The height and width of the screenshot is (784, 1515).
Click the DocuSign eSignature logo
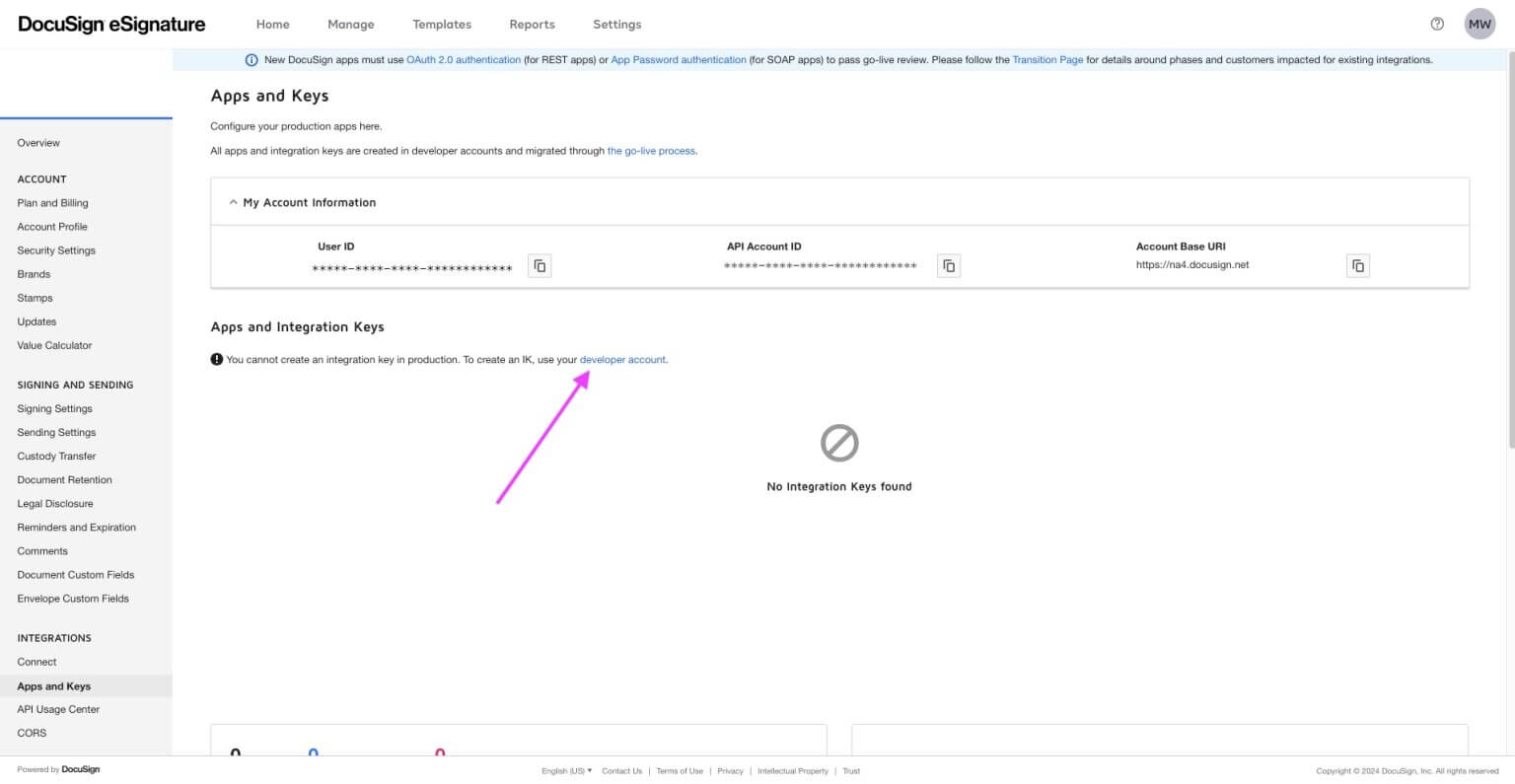(x=111, y=24)
